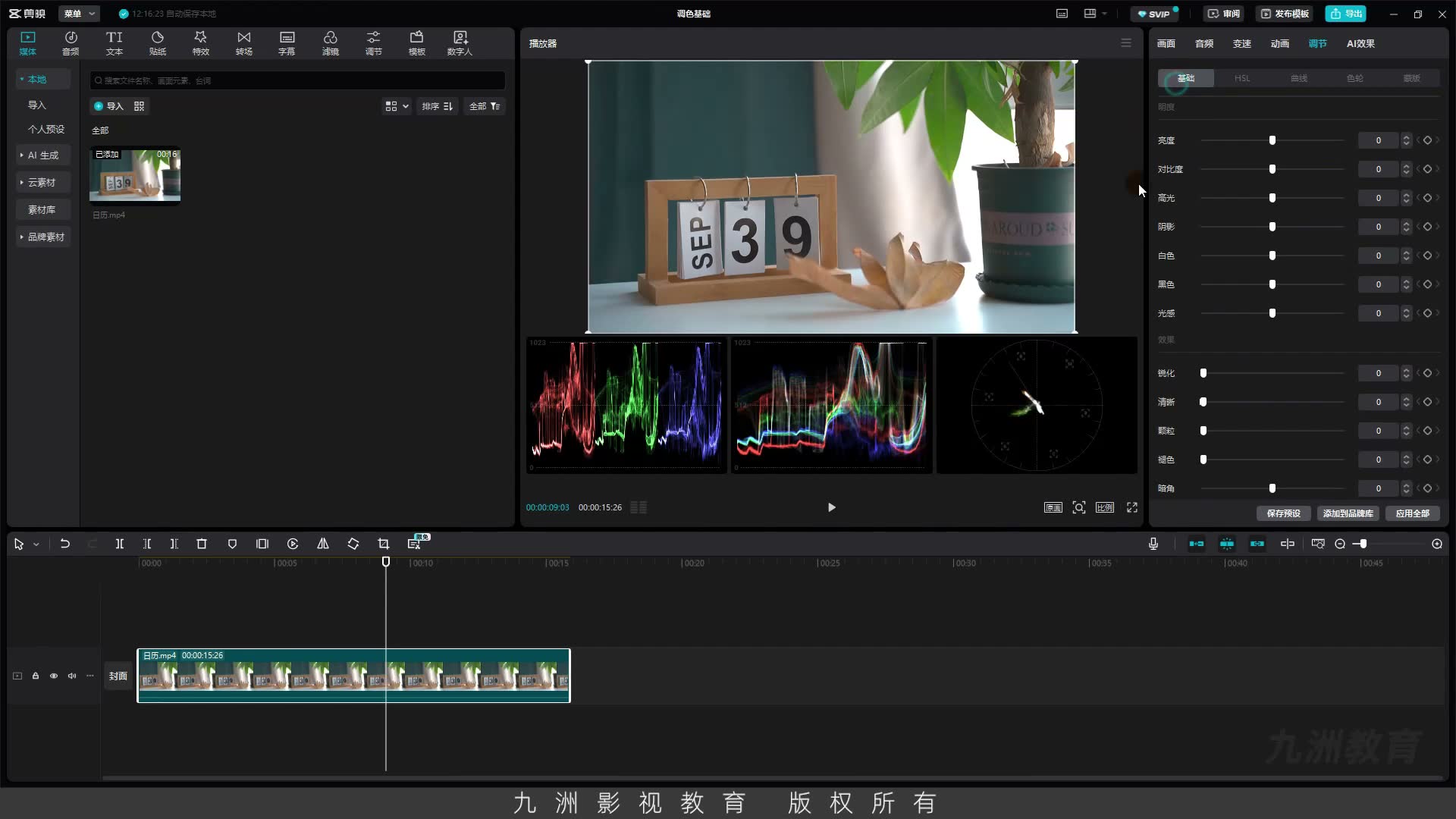This screenshot has height=819, width=1456.
Task: Click the crop tool icon in timeline toolbar
Action: coord(384,544)
